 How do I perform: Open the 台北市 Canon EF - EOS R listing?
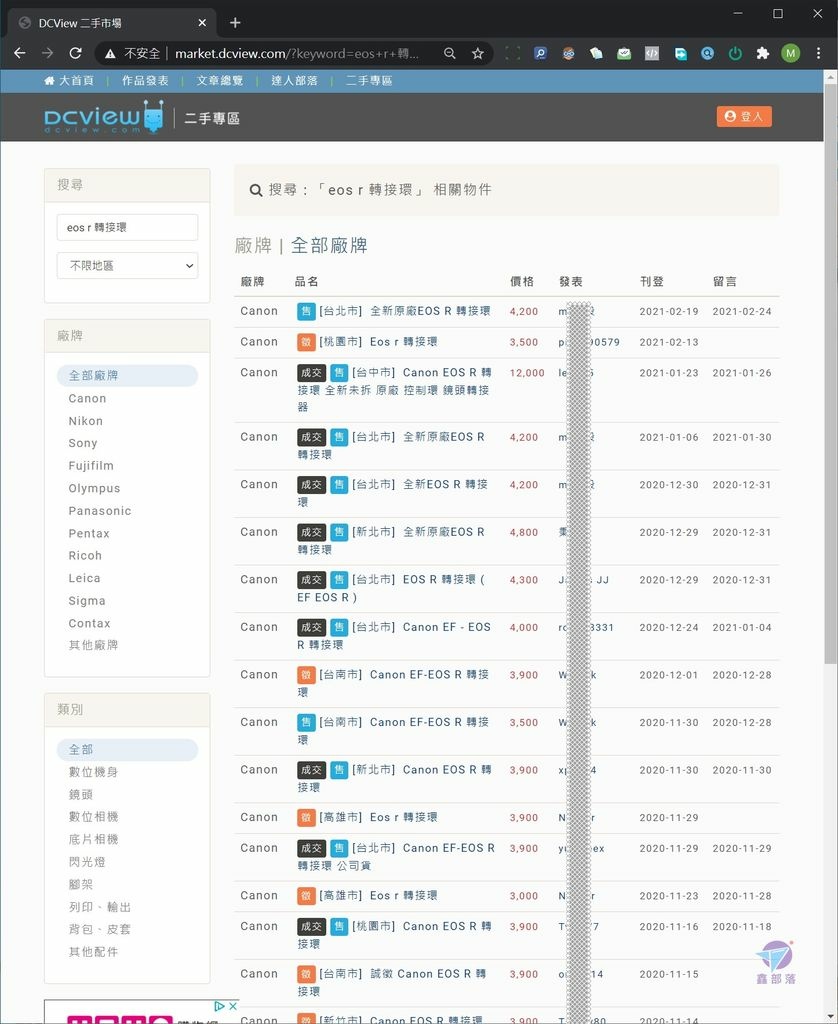394,635
